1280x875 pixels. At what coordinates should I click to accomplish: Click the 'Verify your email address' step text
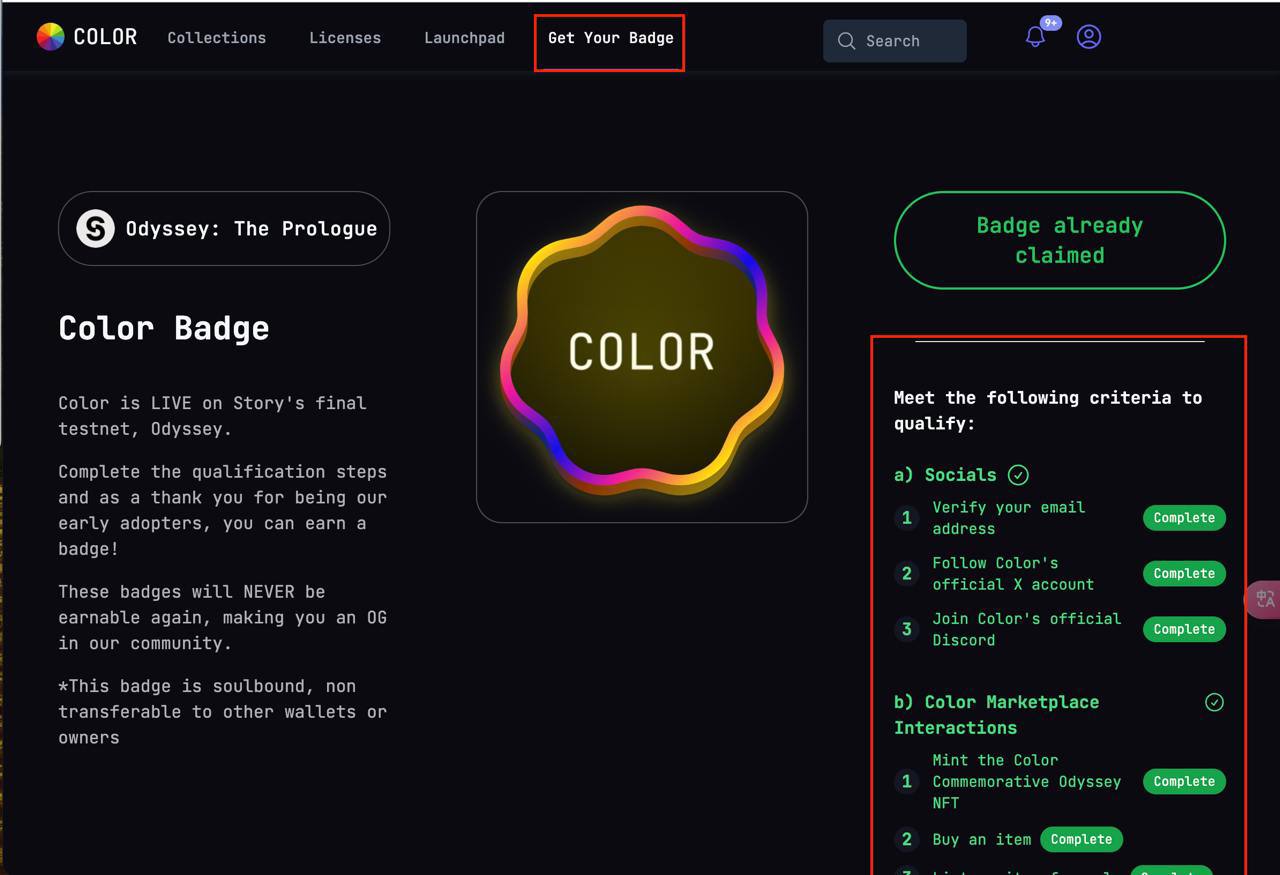click(1009, 518)
